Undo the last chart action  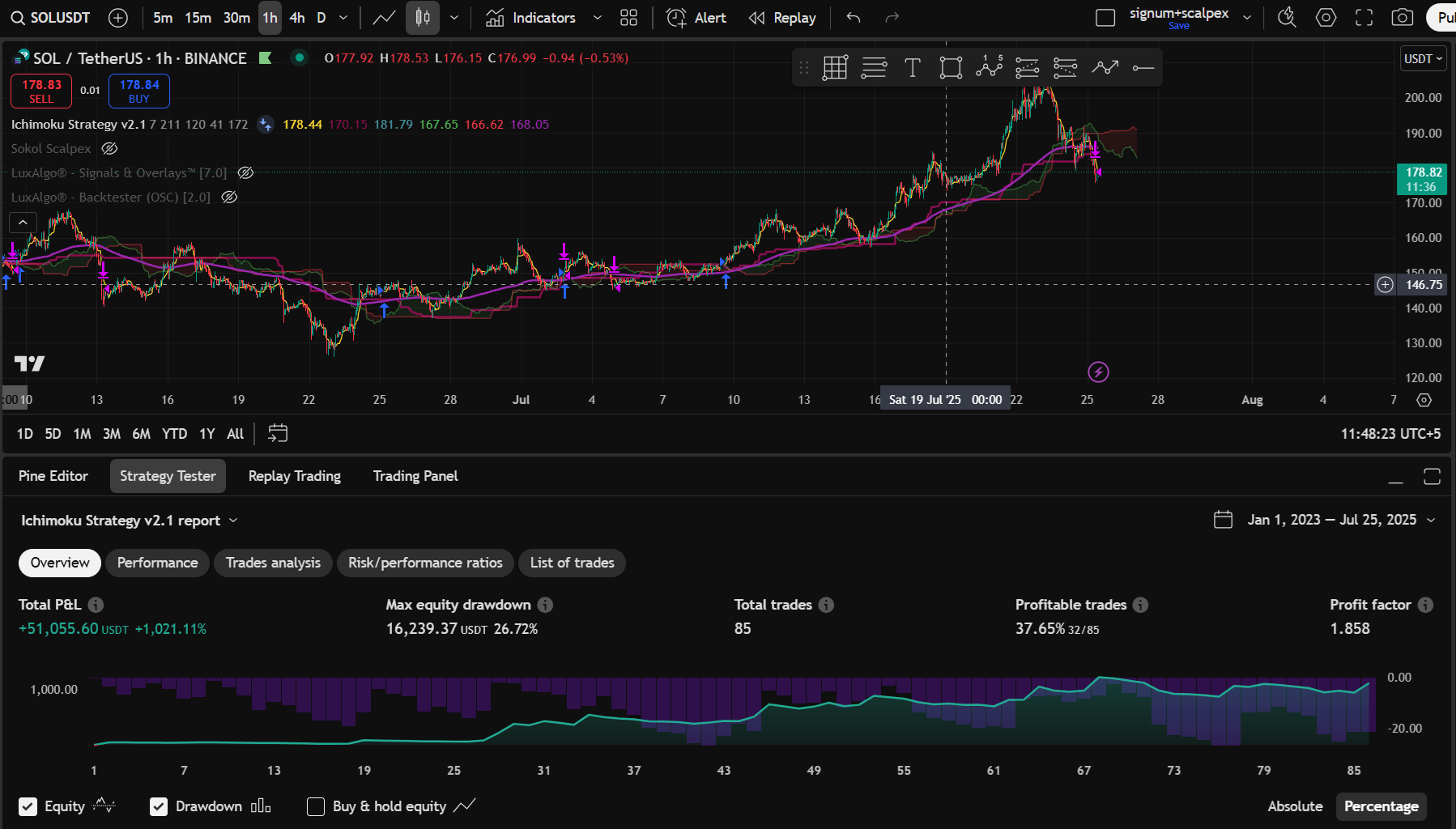tap(854, 18)
